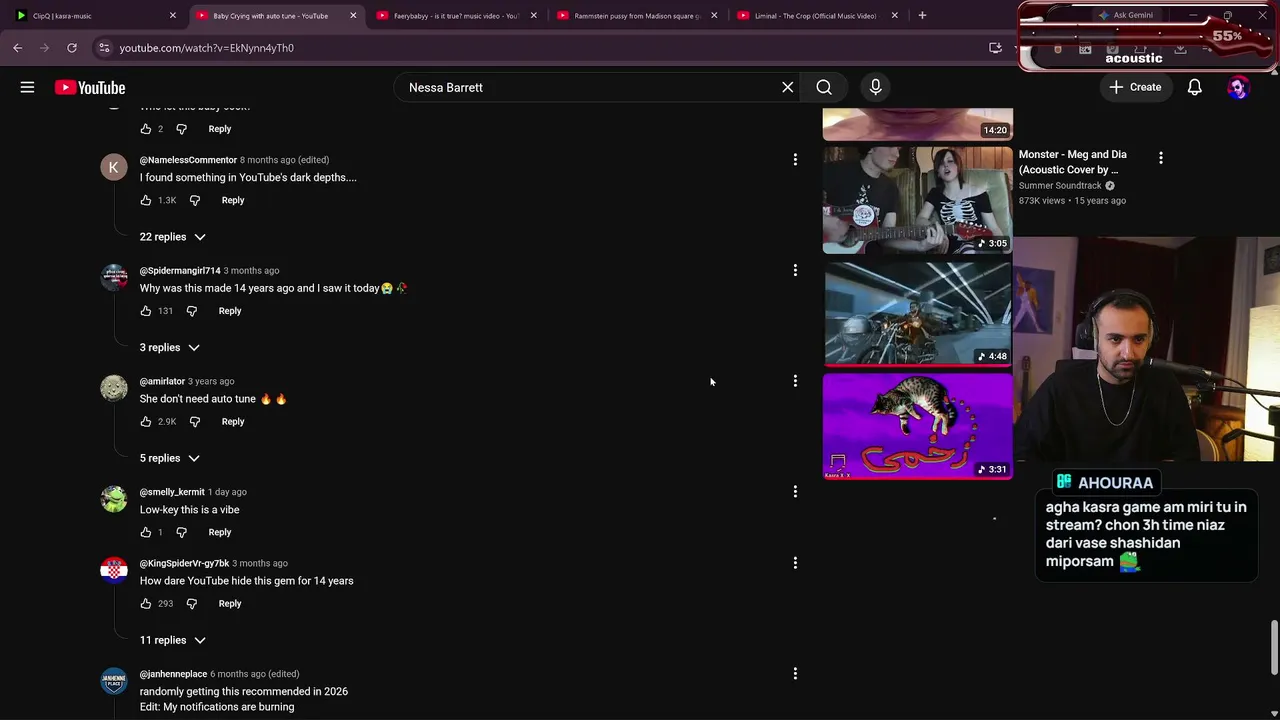Open action menu for Spidermangirl714's comment
The height and width of the screenshot is (720, 1280).
pyautogui.click(x=795, y=271)
